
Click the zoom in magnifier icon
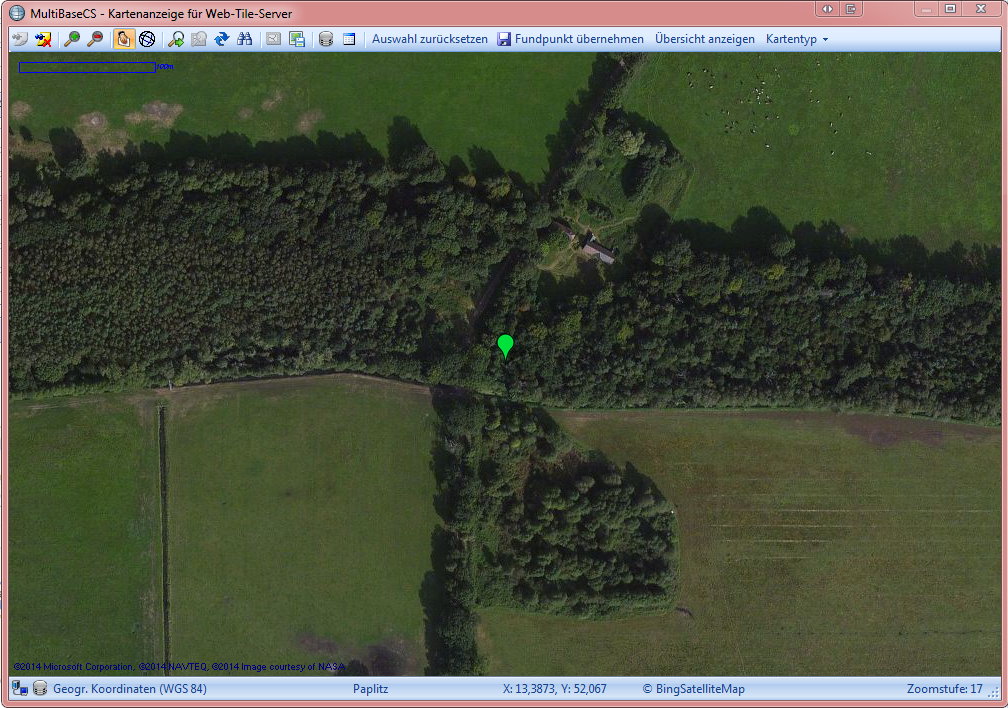(71, 39)
